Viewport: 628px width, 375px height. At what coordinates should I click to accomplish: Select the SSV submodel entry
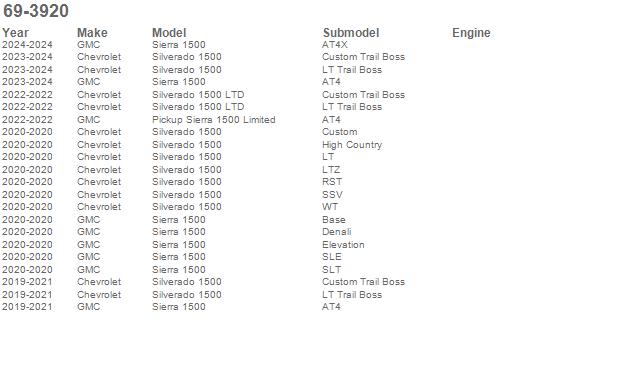point(332,194)
